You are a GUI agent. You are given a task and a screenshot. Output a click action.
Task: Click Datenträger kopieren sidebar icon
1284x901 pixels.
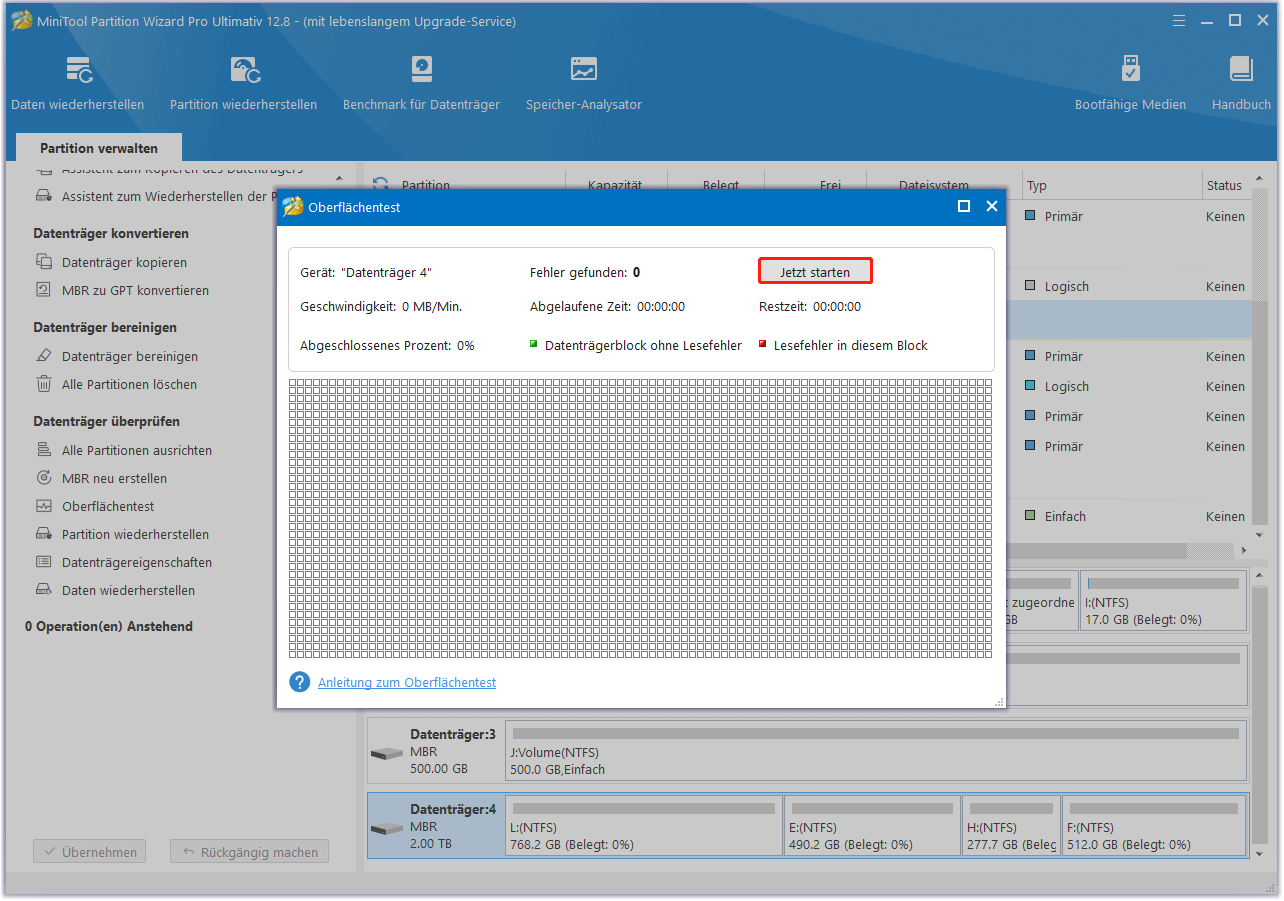[x=44, y=262]
